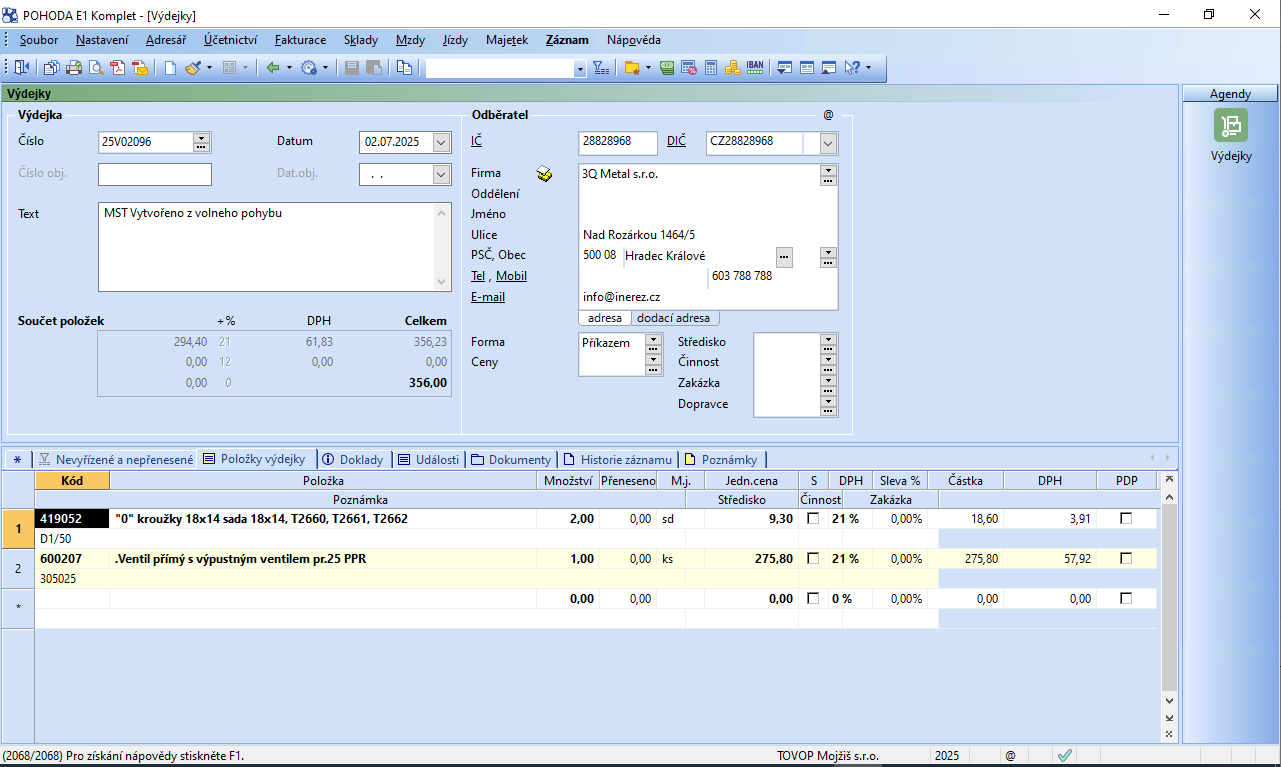Click the yellow address book icon next to Firma
The image size is (1281, 767).
point(544,174)
